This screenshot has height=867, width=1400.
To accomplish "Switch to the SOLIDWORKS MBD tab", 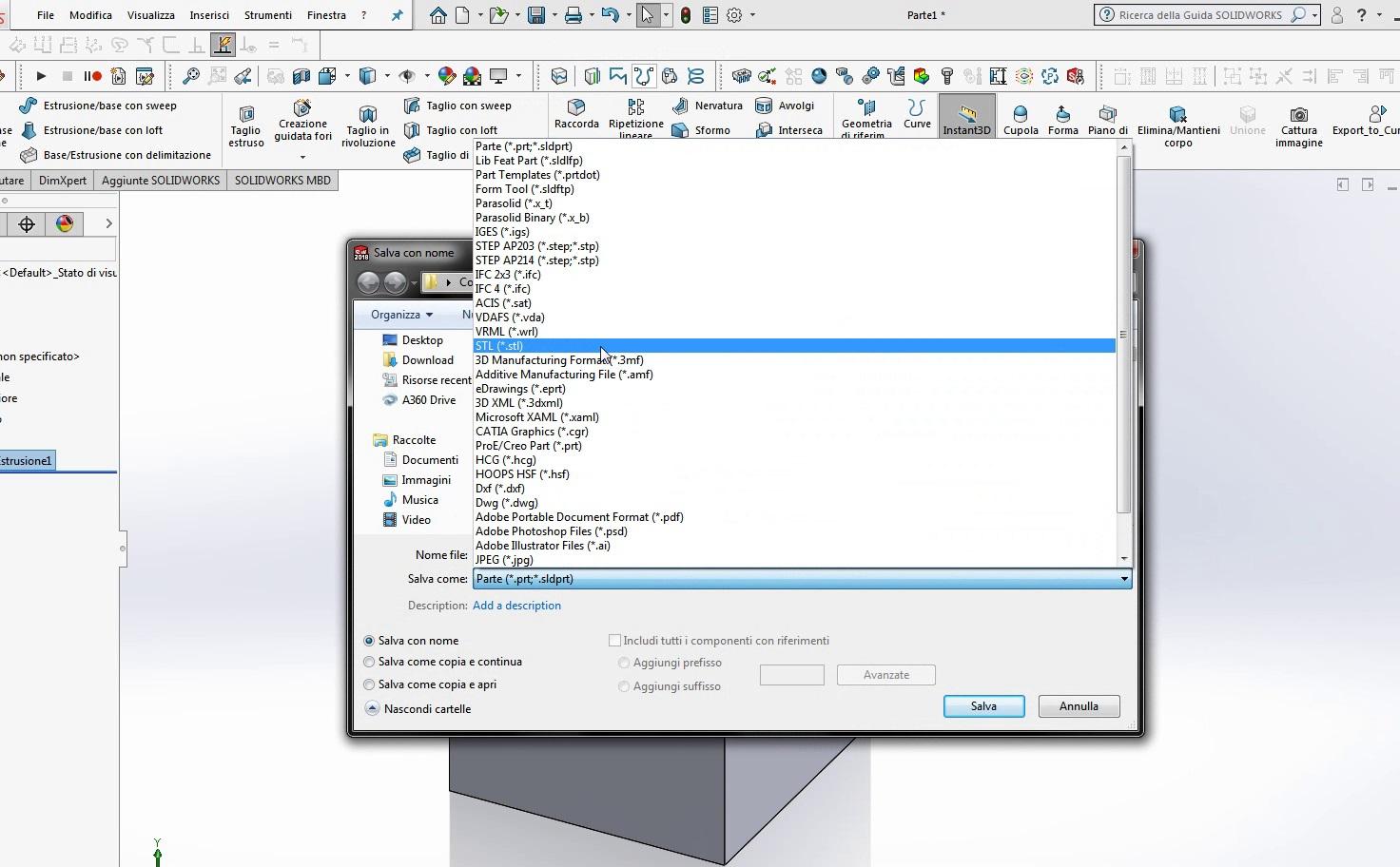I will pyautogui.click(x=282, y=180).
